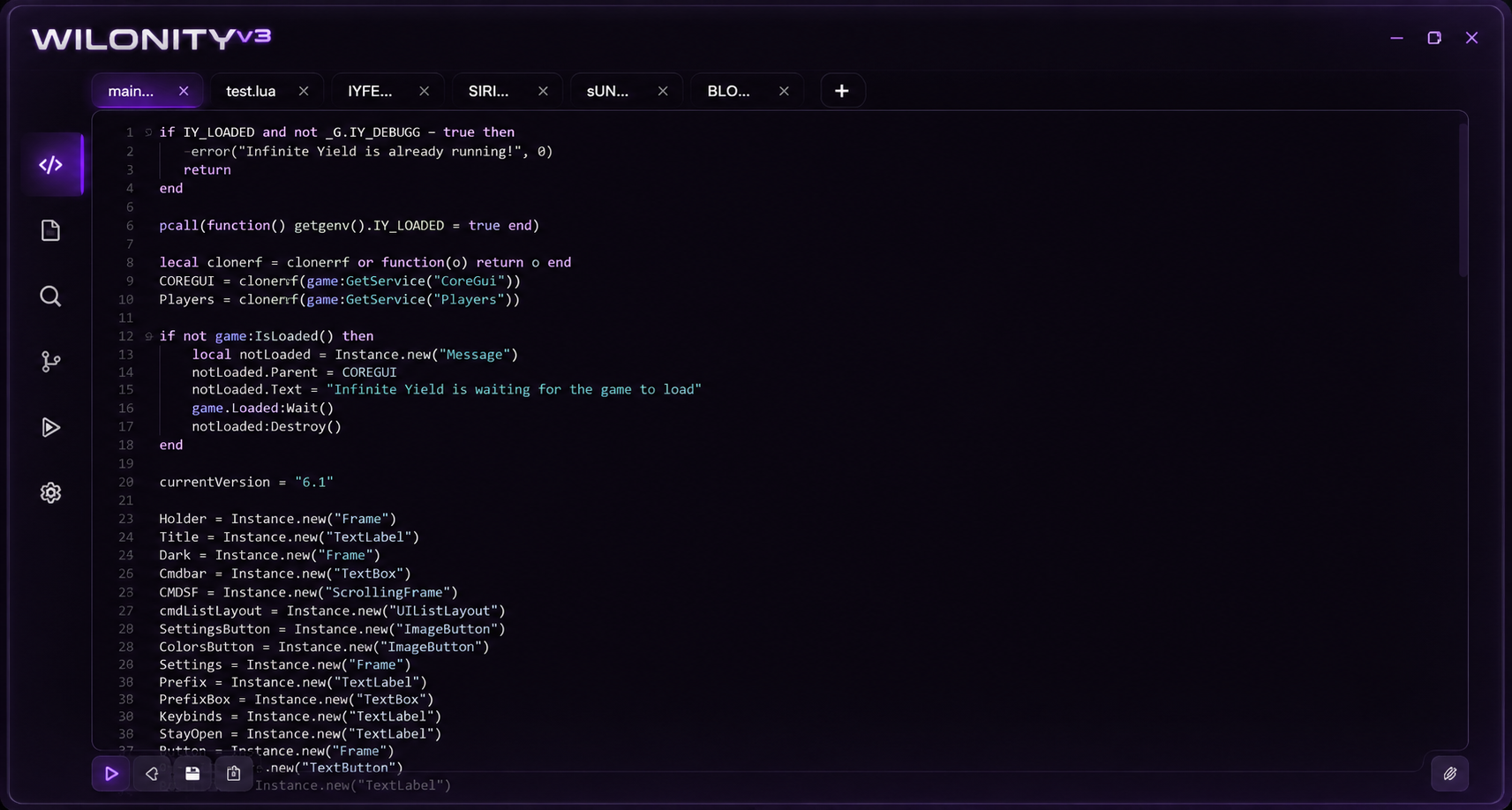Click the Cmdbar = Instance.new line
Screen dimensions: 1512x810
285,574
